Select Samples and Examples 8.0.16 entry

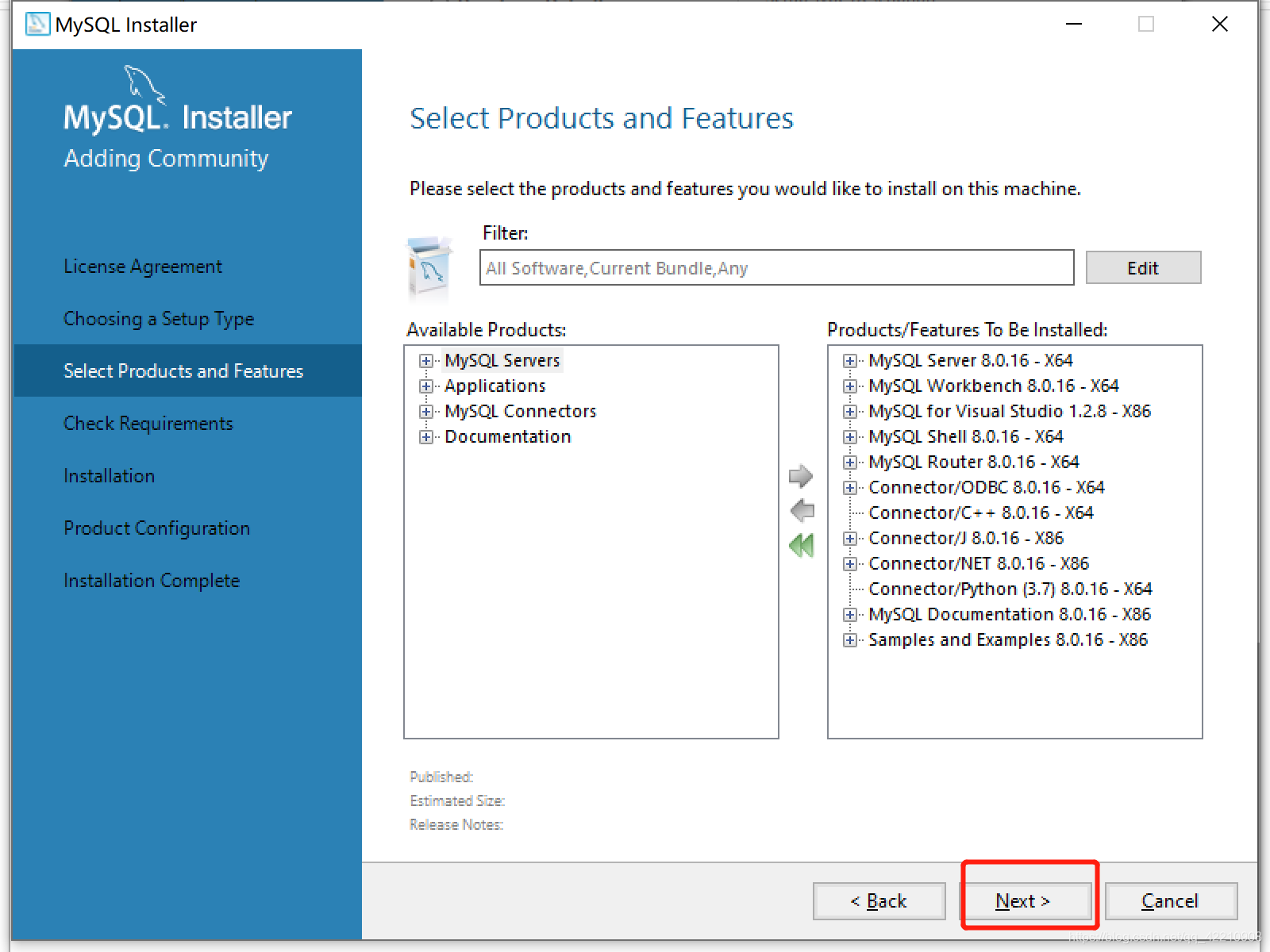(x=1007, y=639)
